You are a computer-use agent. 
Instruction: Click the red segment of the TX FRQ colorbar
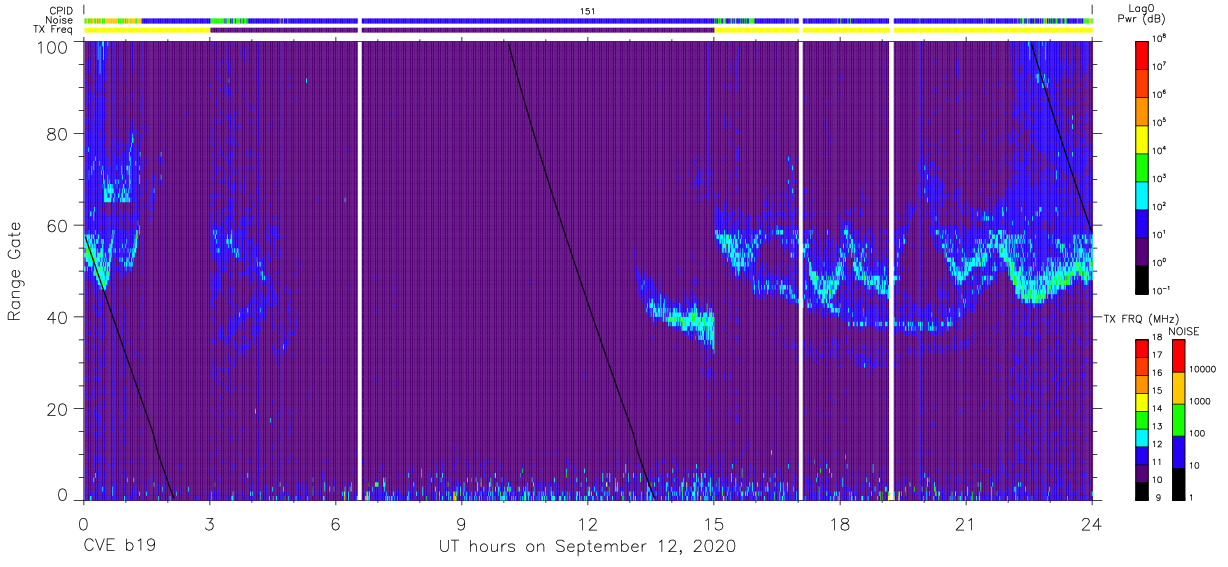click(1142, 349)
